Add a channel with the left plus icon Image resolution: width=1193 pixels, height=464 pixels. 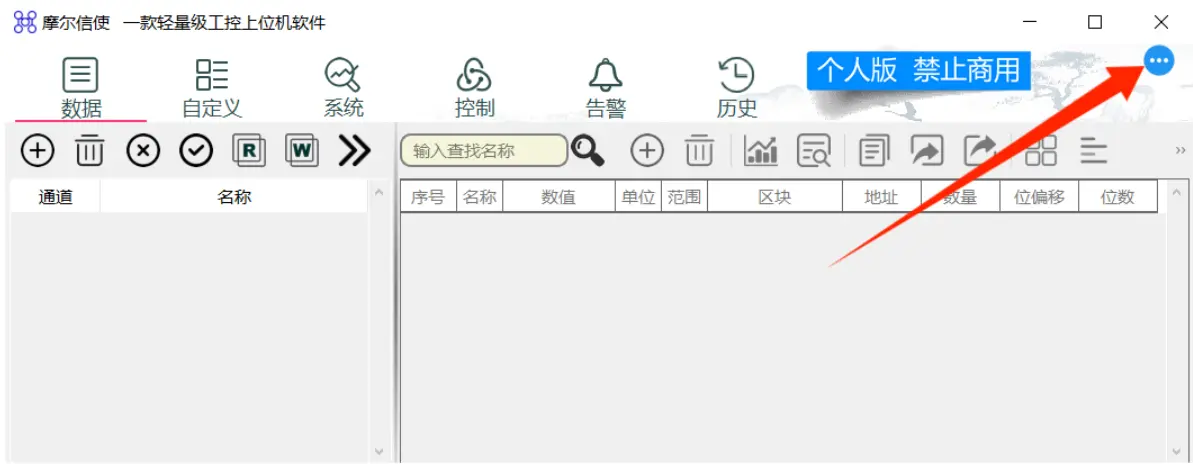tap(37, 151)
